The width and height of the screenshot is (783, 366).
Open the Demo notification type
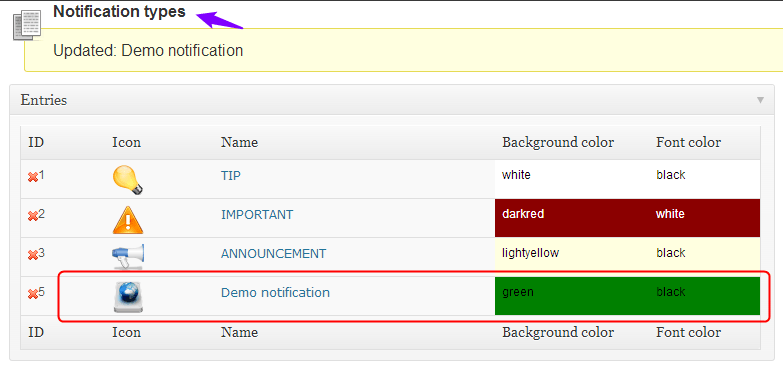pyautogui.click(x=276, y=293)
